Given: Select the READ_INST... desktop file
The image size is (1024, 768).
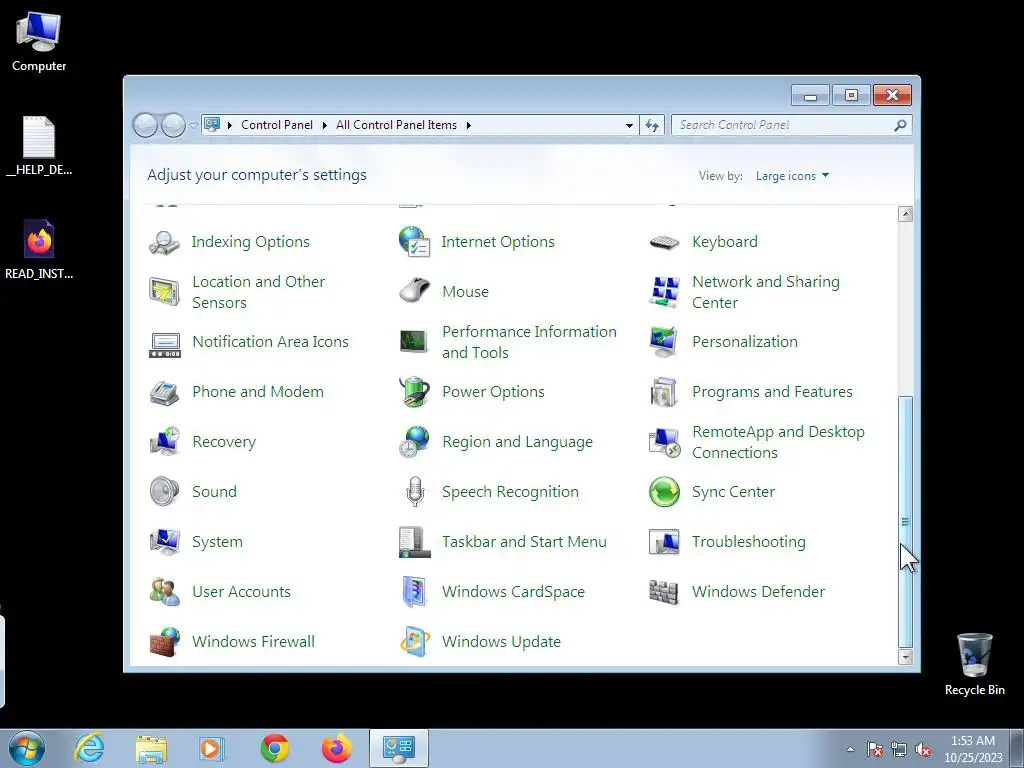Looking at the screenshot, I should click(39, 249).
